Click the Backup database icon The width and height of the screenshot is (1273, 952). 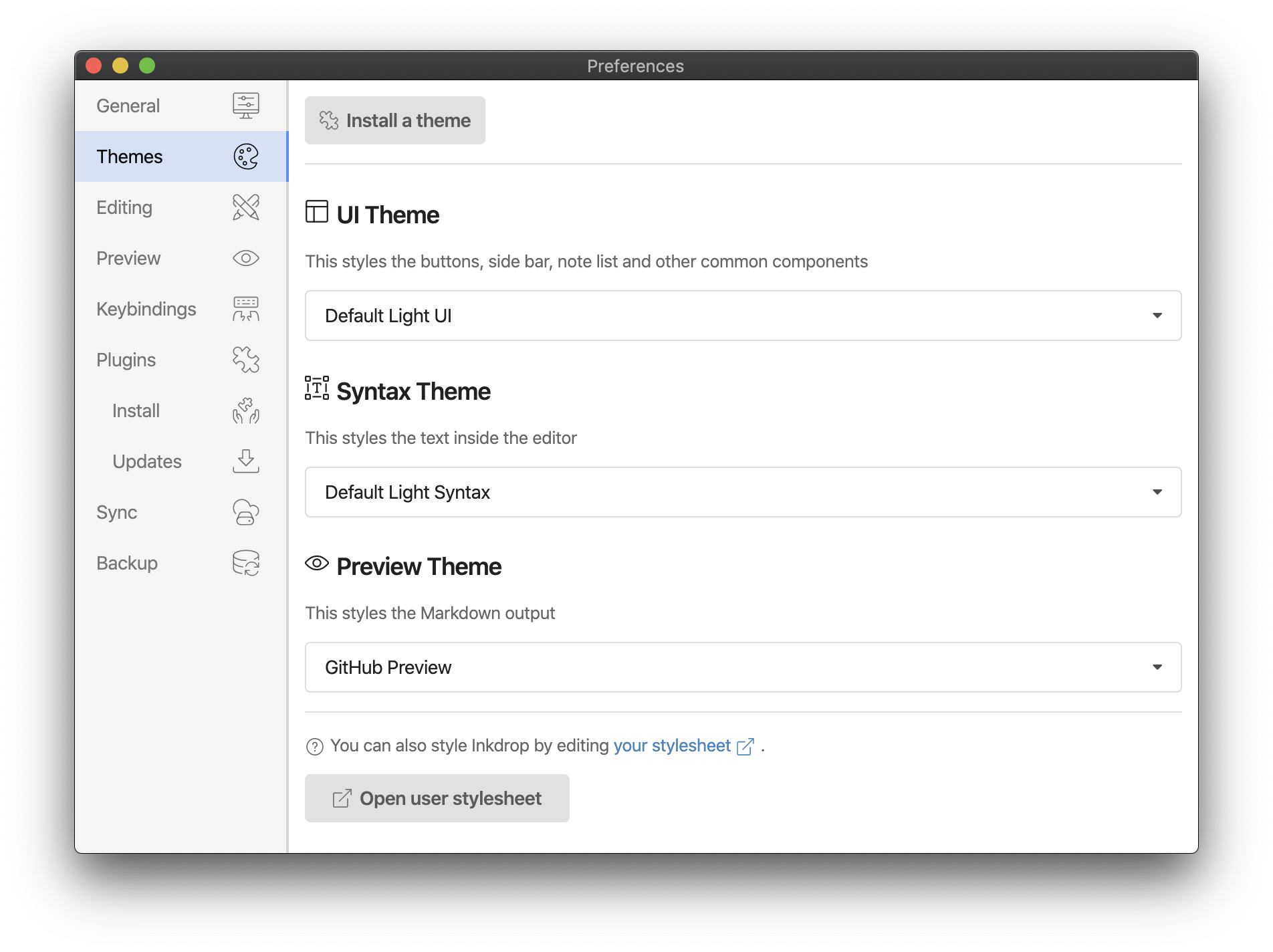coord(245,563)
